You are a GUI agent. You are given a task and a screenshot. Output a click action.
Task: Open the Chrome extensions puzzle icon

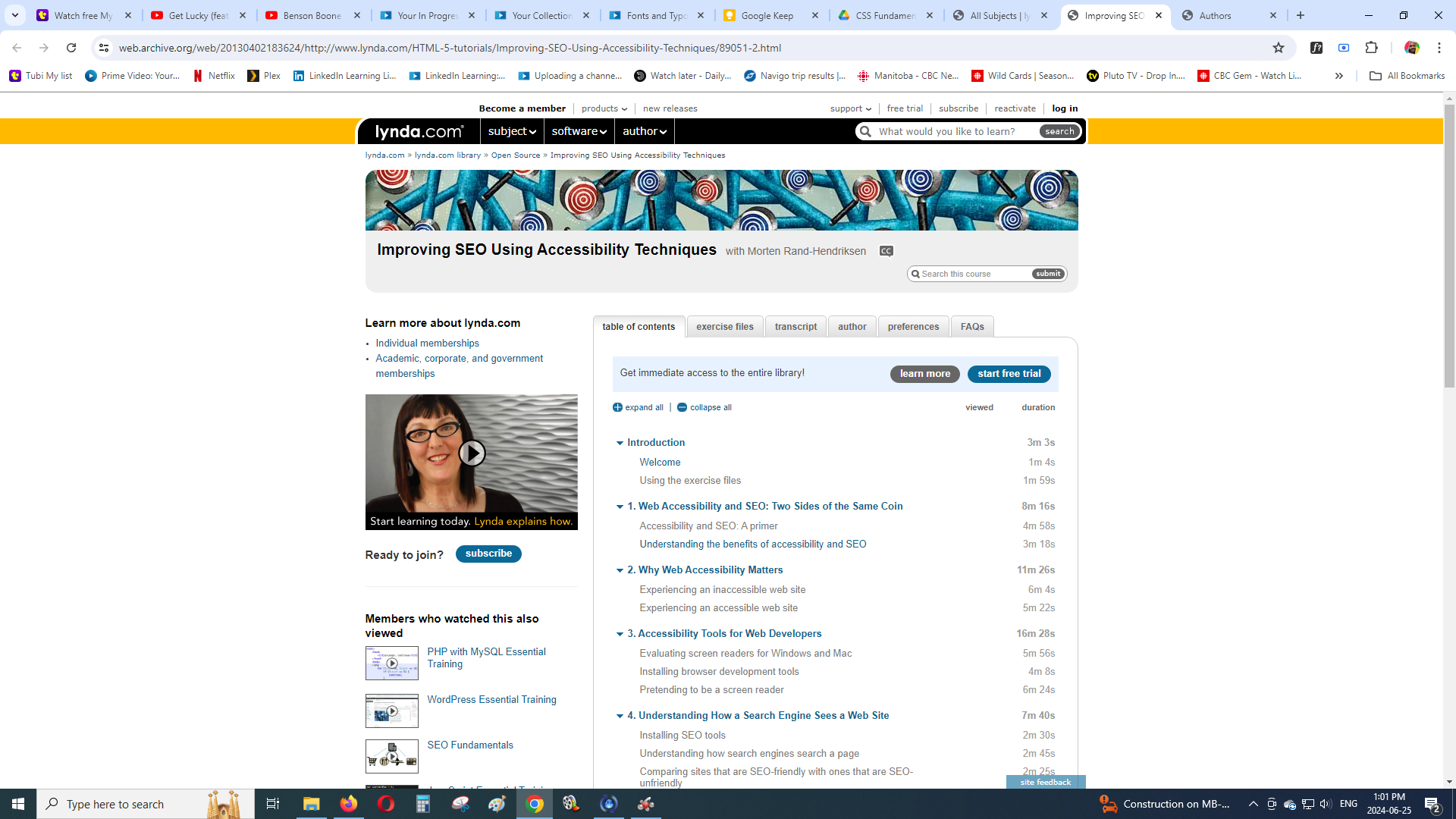coord(1371,48)
